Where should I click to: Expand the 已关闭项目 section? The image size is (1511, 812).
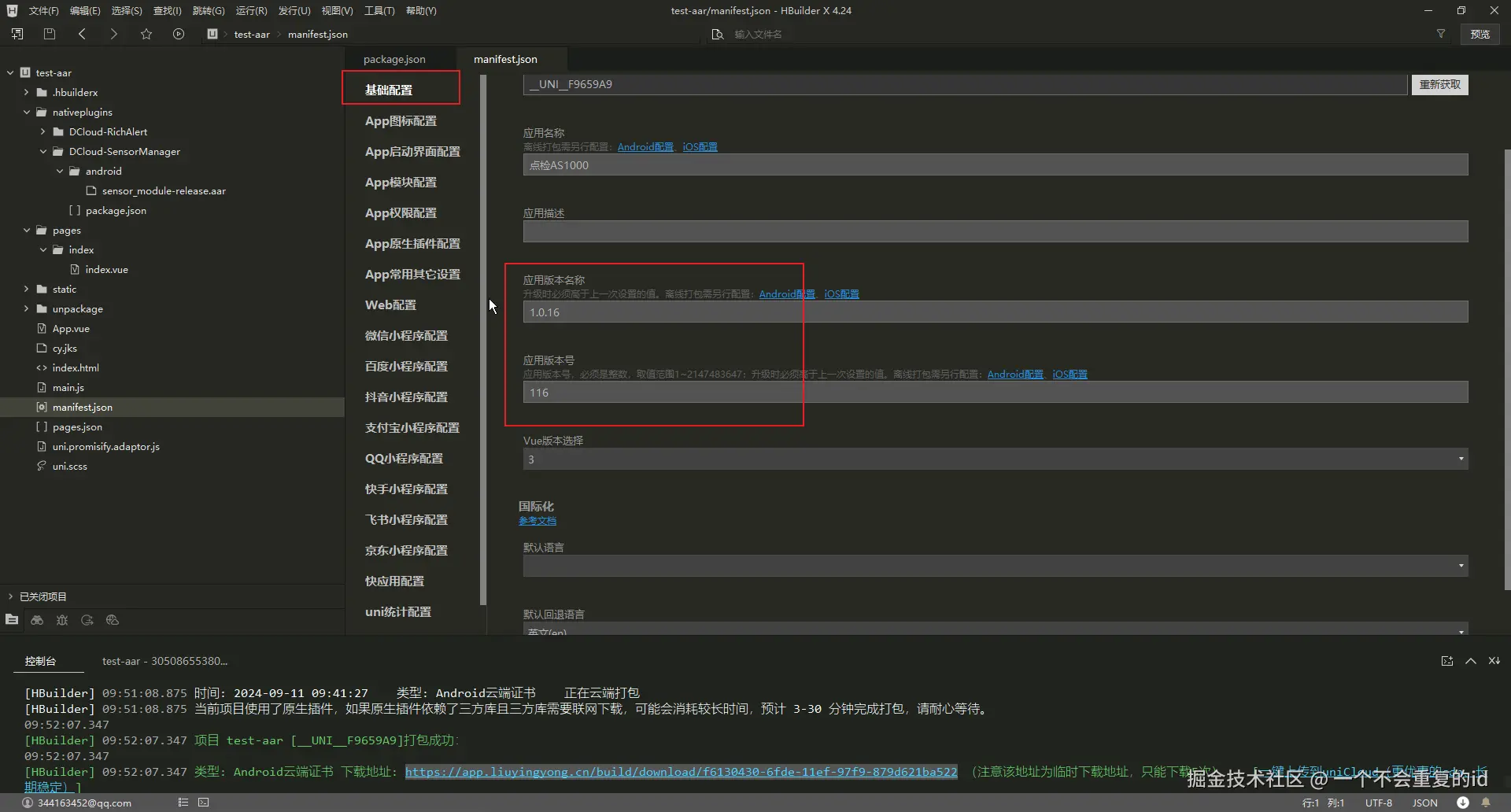10,596
